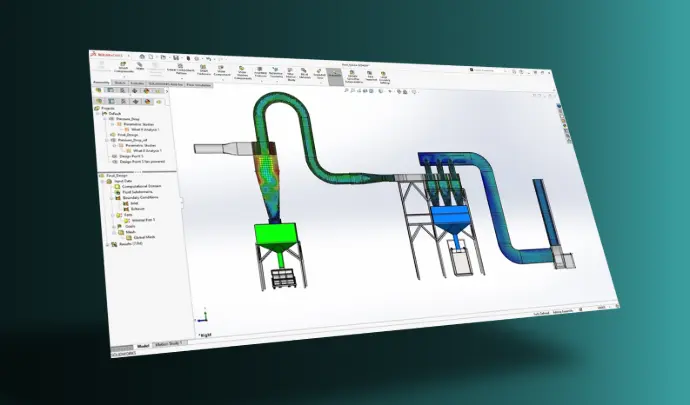690x405 pixels.
Task: Click the green hopper in the model
Action: coord(275,238)
